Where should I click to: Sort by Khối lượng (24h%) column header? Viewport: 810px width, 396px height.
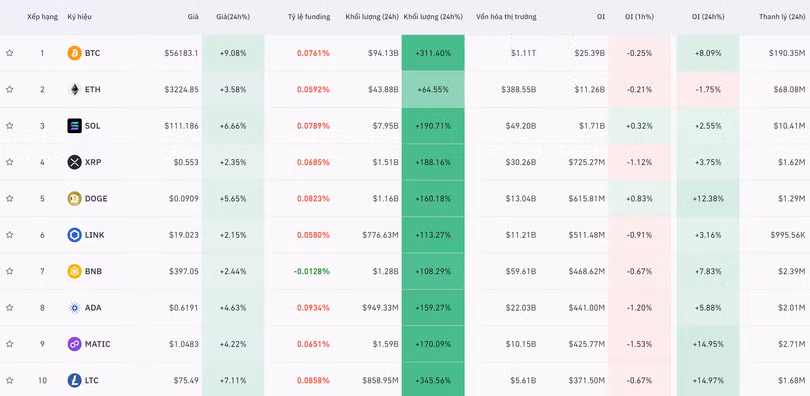[x=433, y=17]
